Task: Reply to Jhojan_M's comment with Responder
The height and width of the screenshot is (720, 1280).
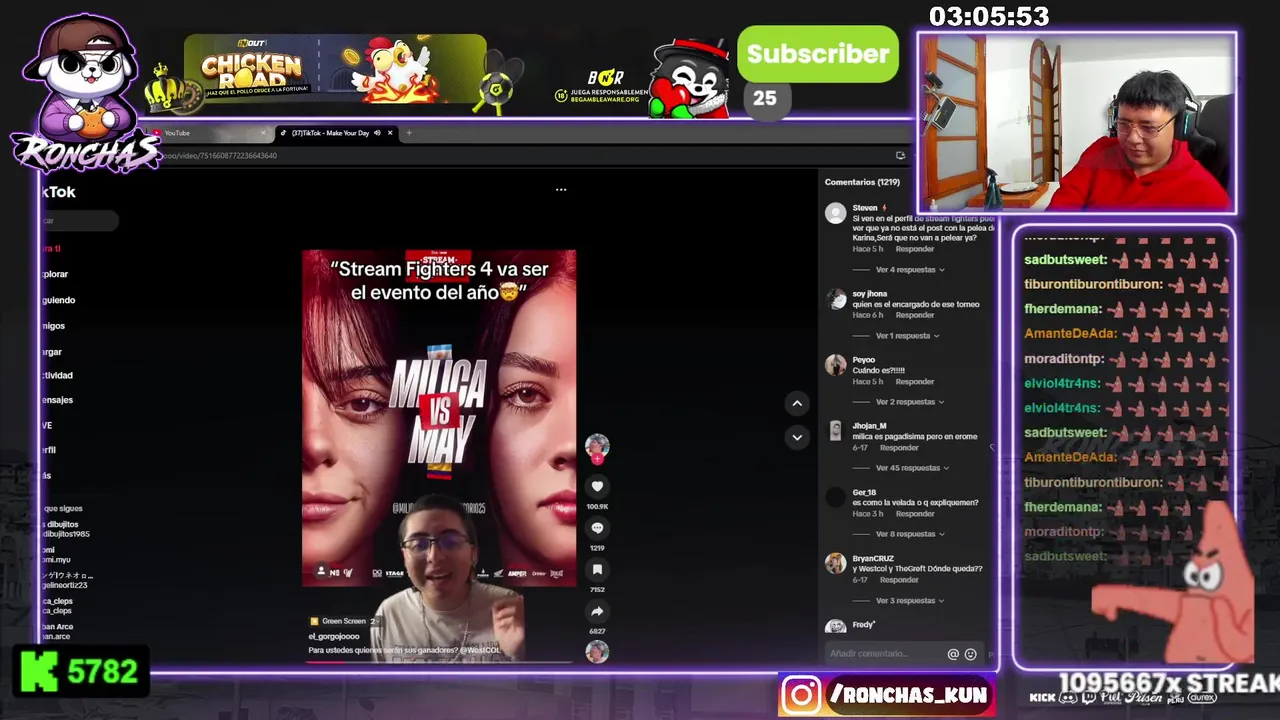Action: [899, 448]
